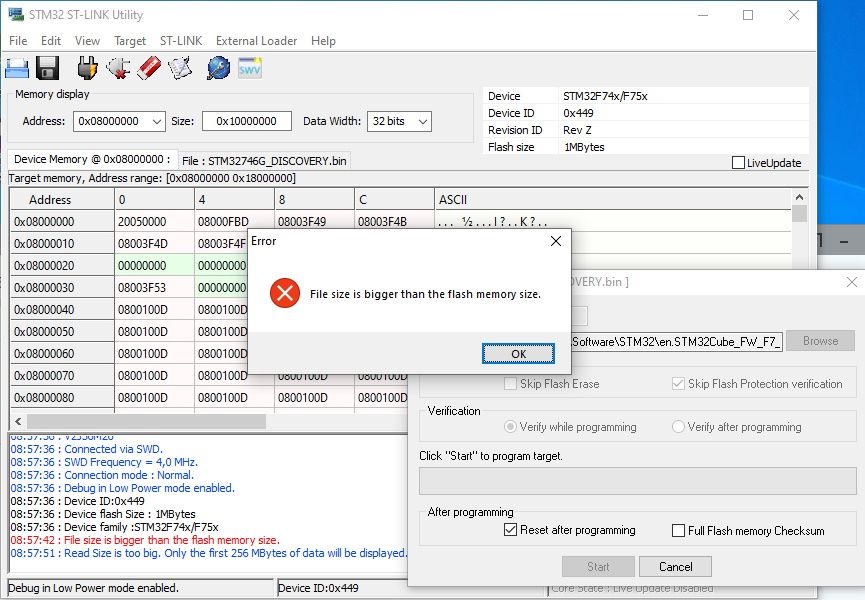This screenshot has height=600, width=865.
Task: Disconnect from target icon
Action: pyautogui.click(x=118, y=68)
